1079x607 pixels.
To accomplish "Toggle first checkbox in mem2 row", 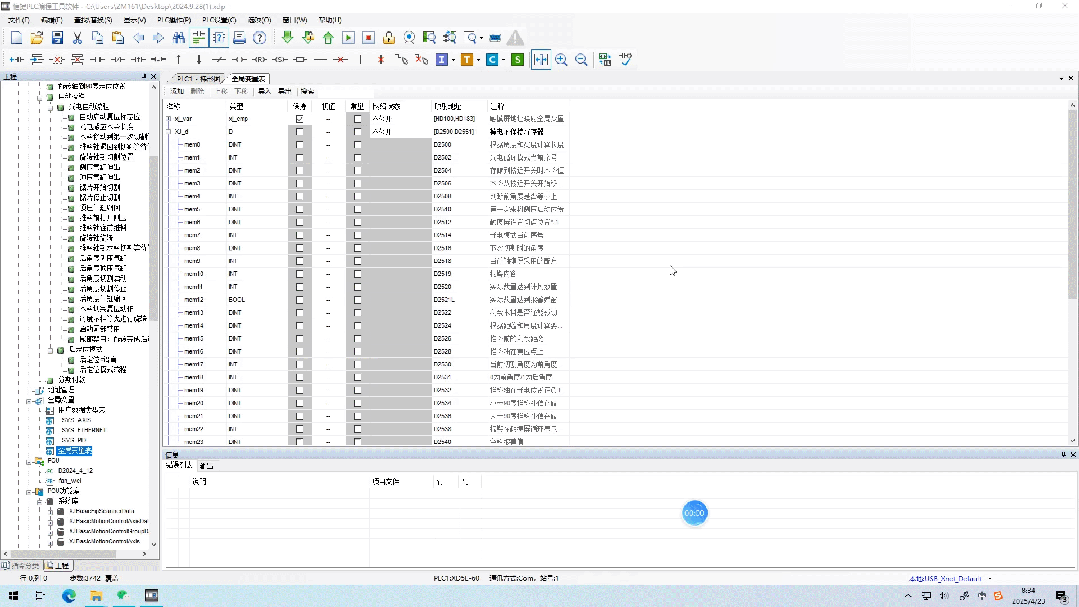I will coord(299,171).
